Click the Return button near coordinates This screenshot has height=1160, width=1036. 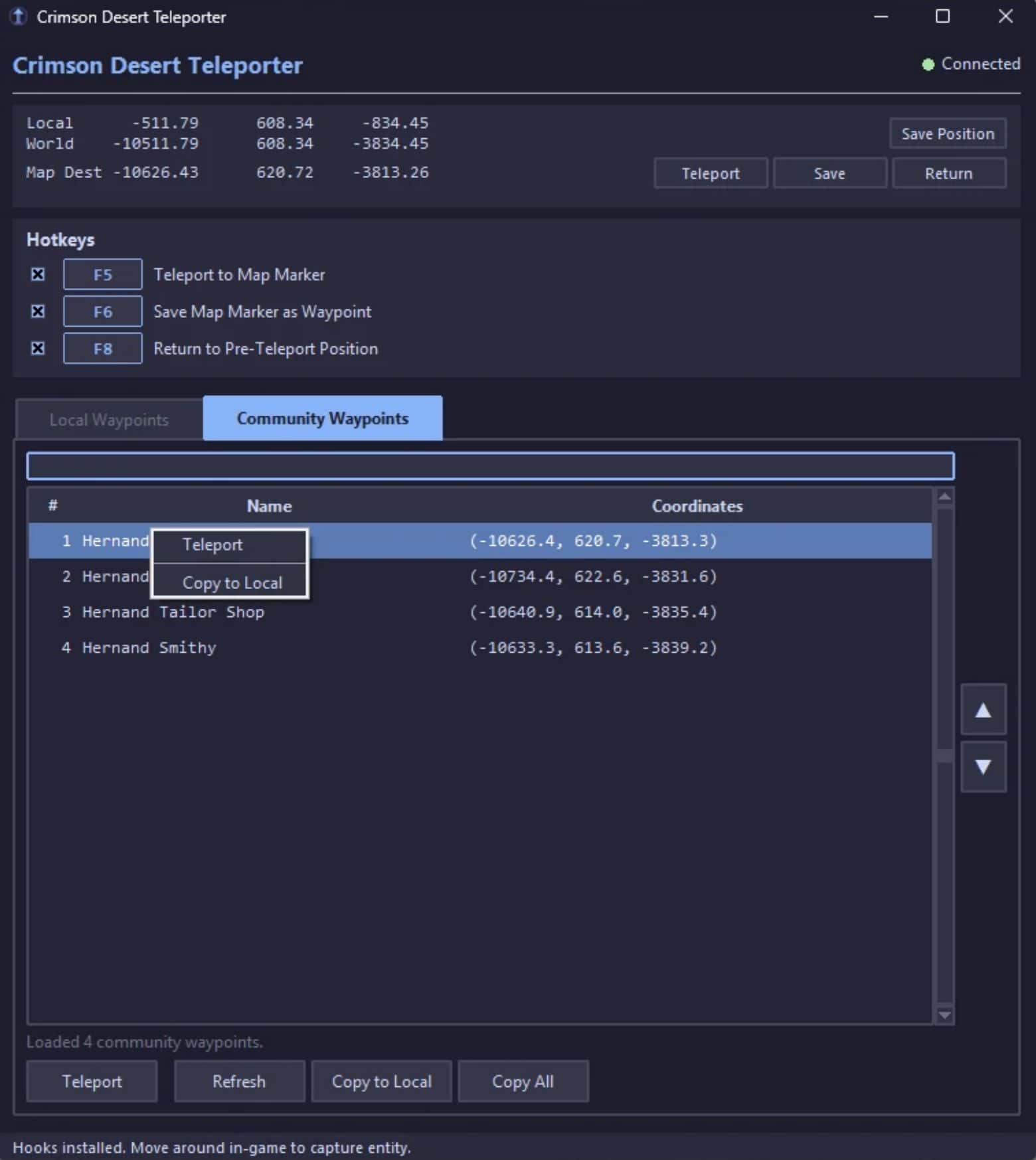pos(948,173)
